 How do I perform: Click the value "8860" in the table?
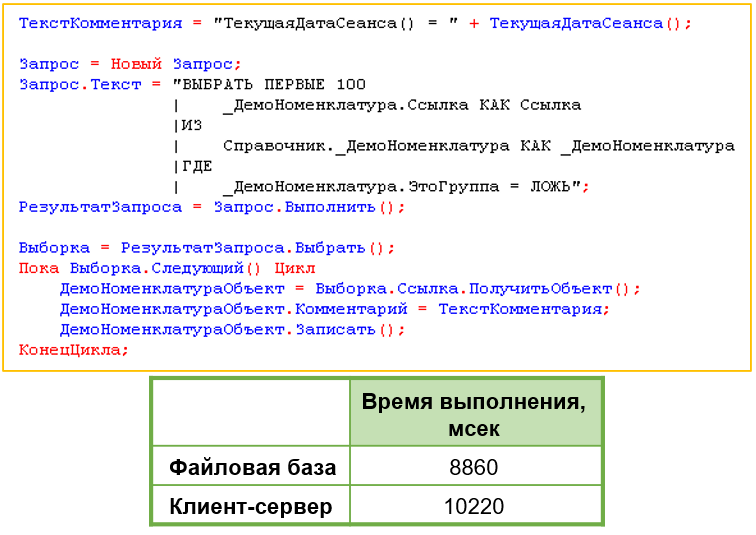475,467
